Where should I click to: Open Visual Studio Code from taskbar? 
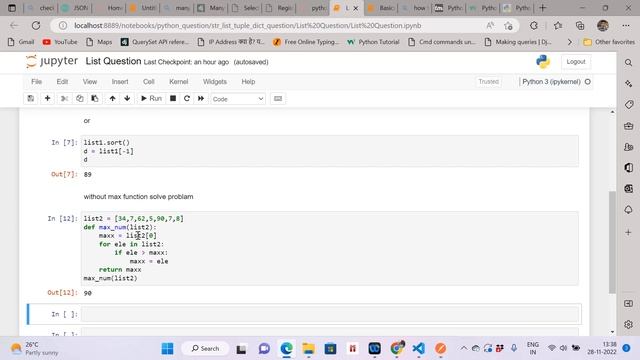[x=418, y=349]
